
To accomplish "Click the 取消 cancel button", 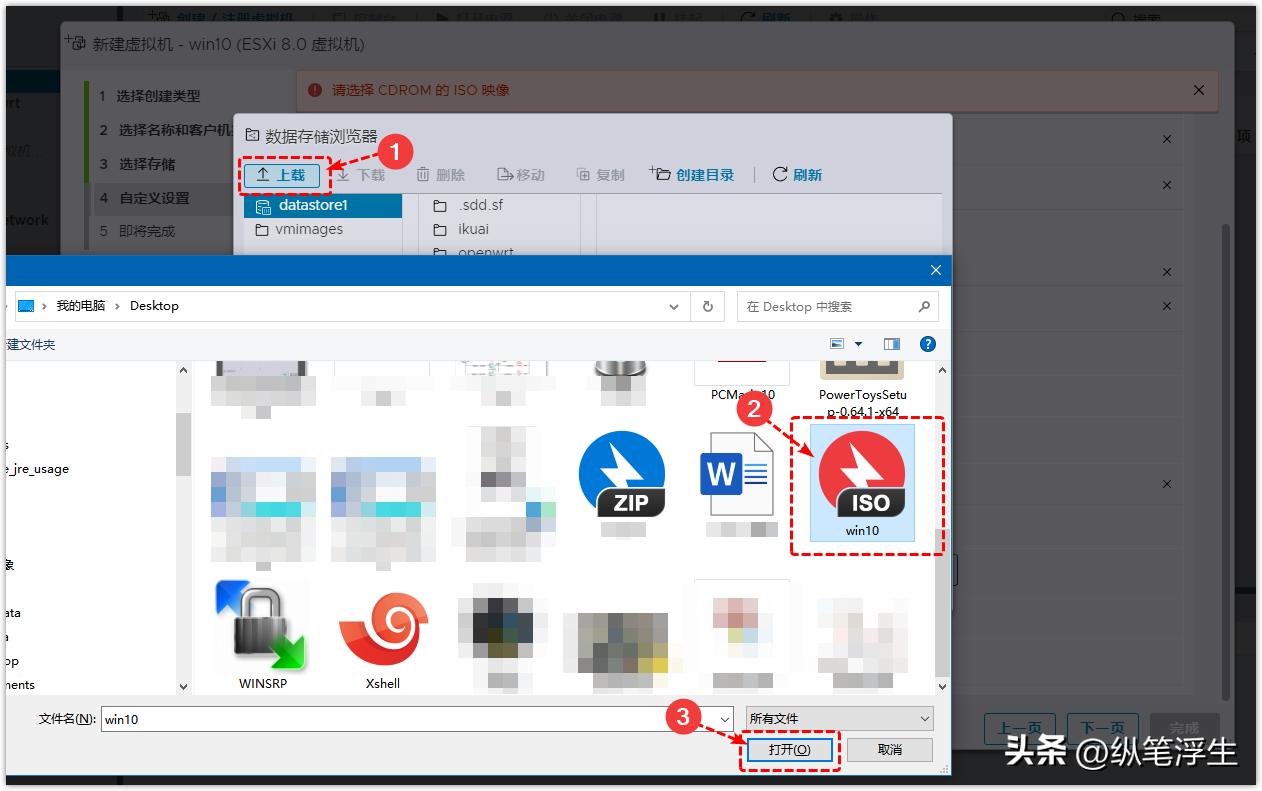I will (x=890, y=749).
